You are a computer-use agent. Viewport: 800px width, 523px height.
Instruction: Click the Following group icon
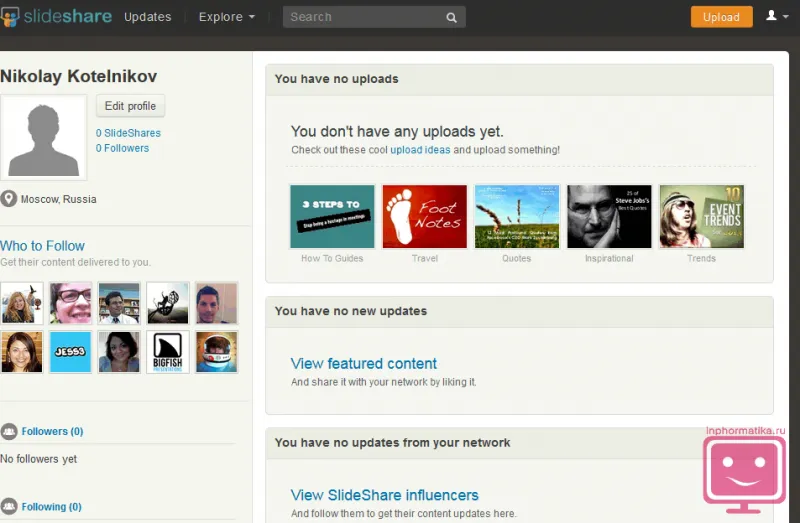pyautogui.click(x=9, y=507)
